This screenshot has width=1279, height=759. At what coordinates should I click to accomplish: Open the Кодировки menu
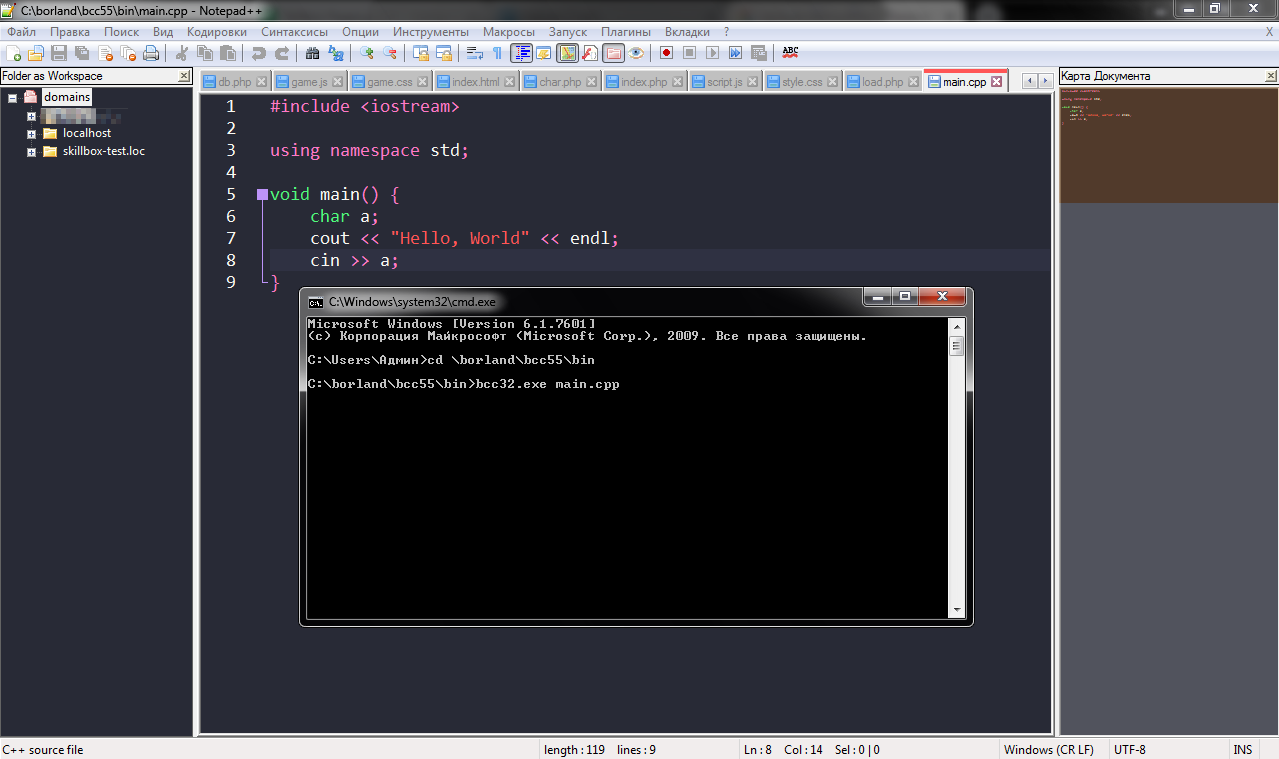(216, 32)
